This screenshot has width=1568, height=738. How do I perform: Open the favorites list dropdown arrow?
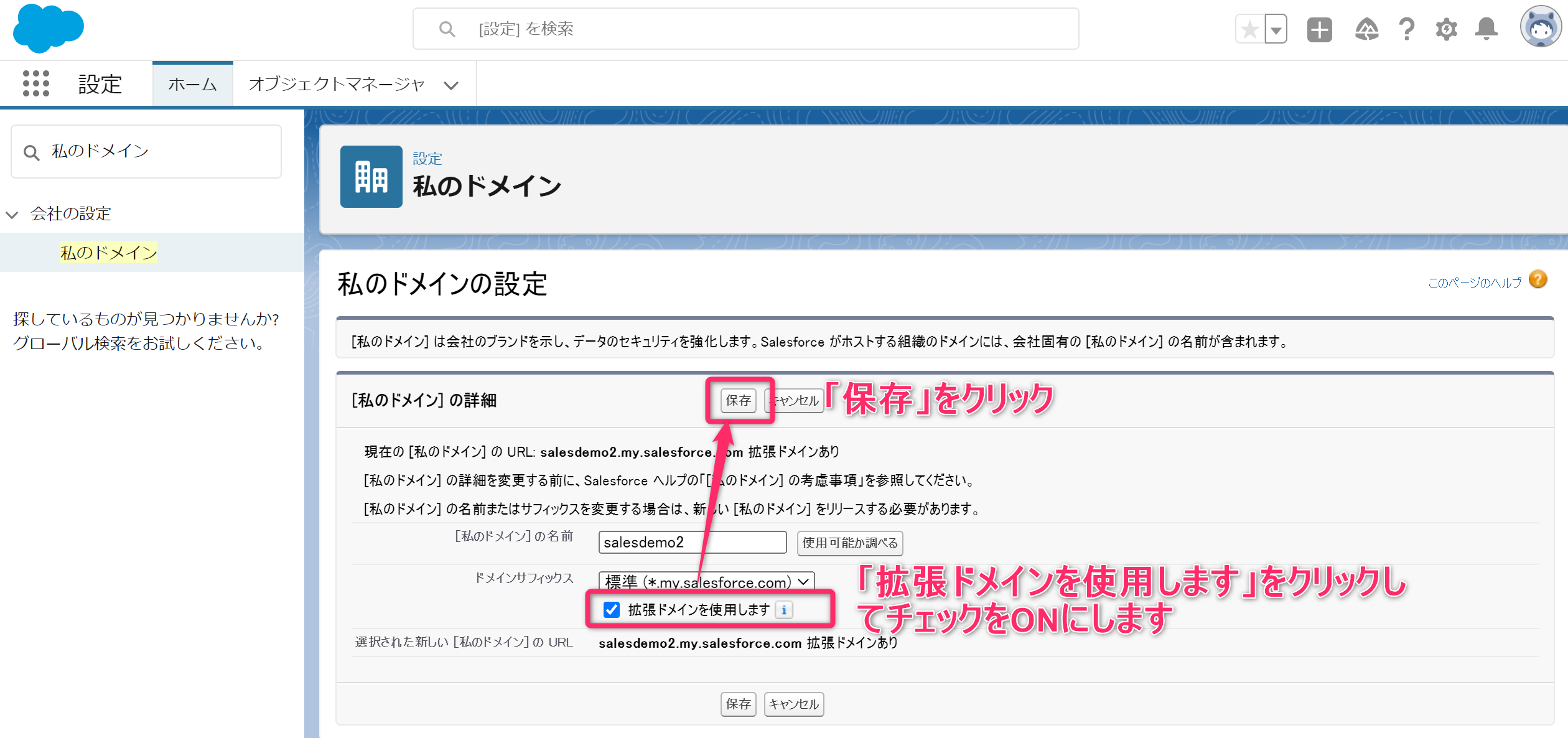click(1276, 29)
